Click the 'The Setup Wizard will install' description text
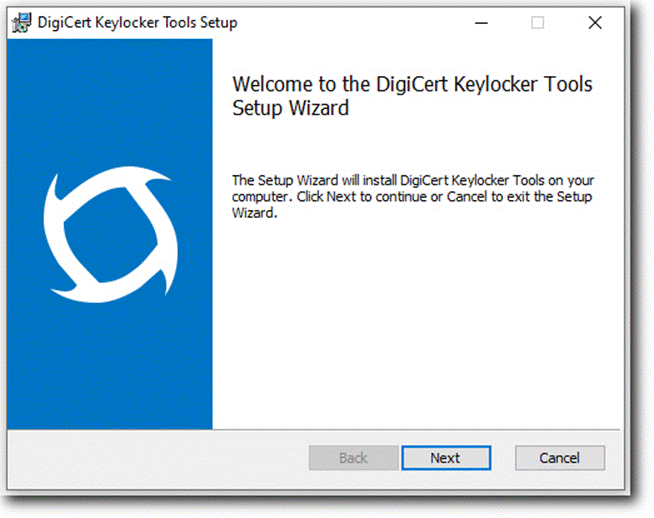Screen dimensions: 654x518 coord(413,196)
